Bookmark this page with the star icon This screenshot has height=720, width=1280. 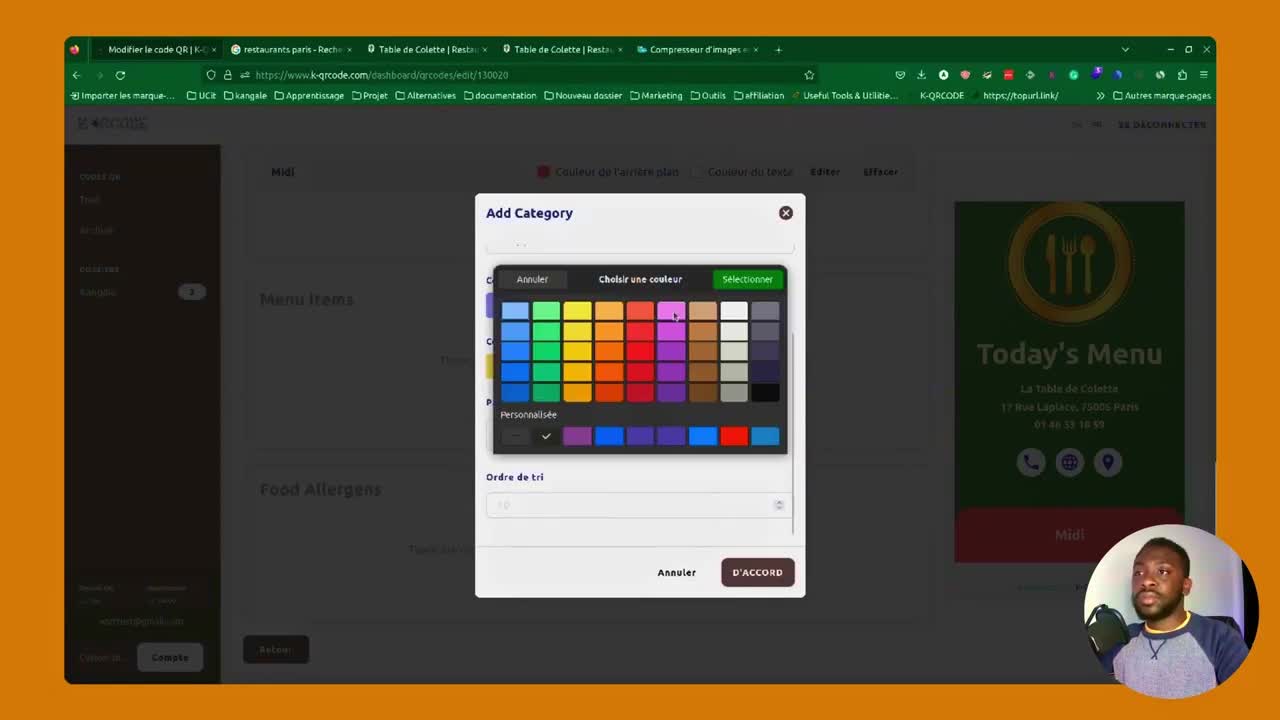809,75
